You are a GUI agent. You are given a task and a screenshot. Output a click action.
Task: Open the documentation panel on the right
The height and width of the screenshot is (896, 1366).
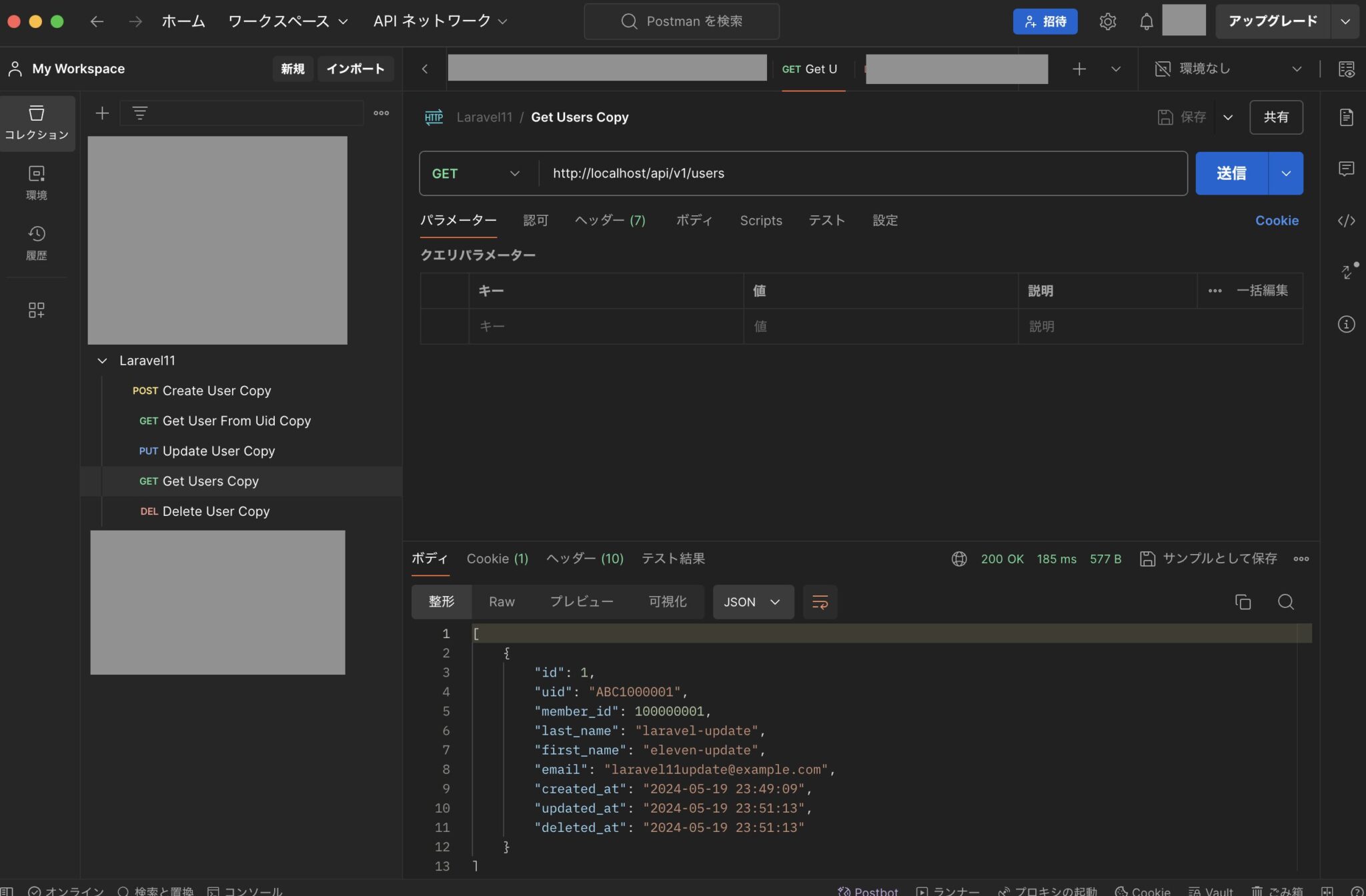point(1347,117)
